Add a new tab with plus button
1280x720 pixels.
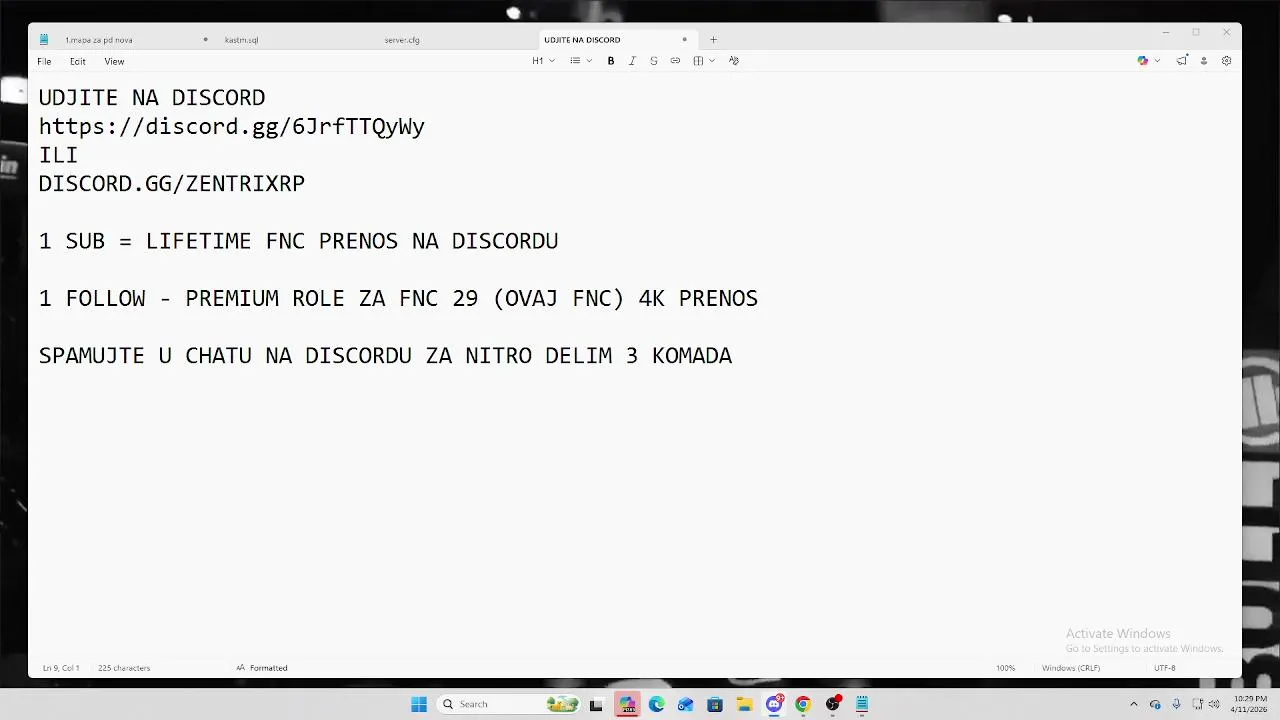click(713, 40)
